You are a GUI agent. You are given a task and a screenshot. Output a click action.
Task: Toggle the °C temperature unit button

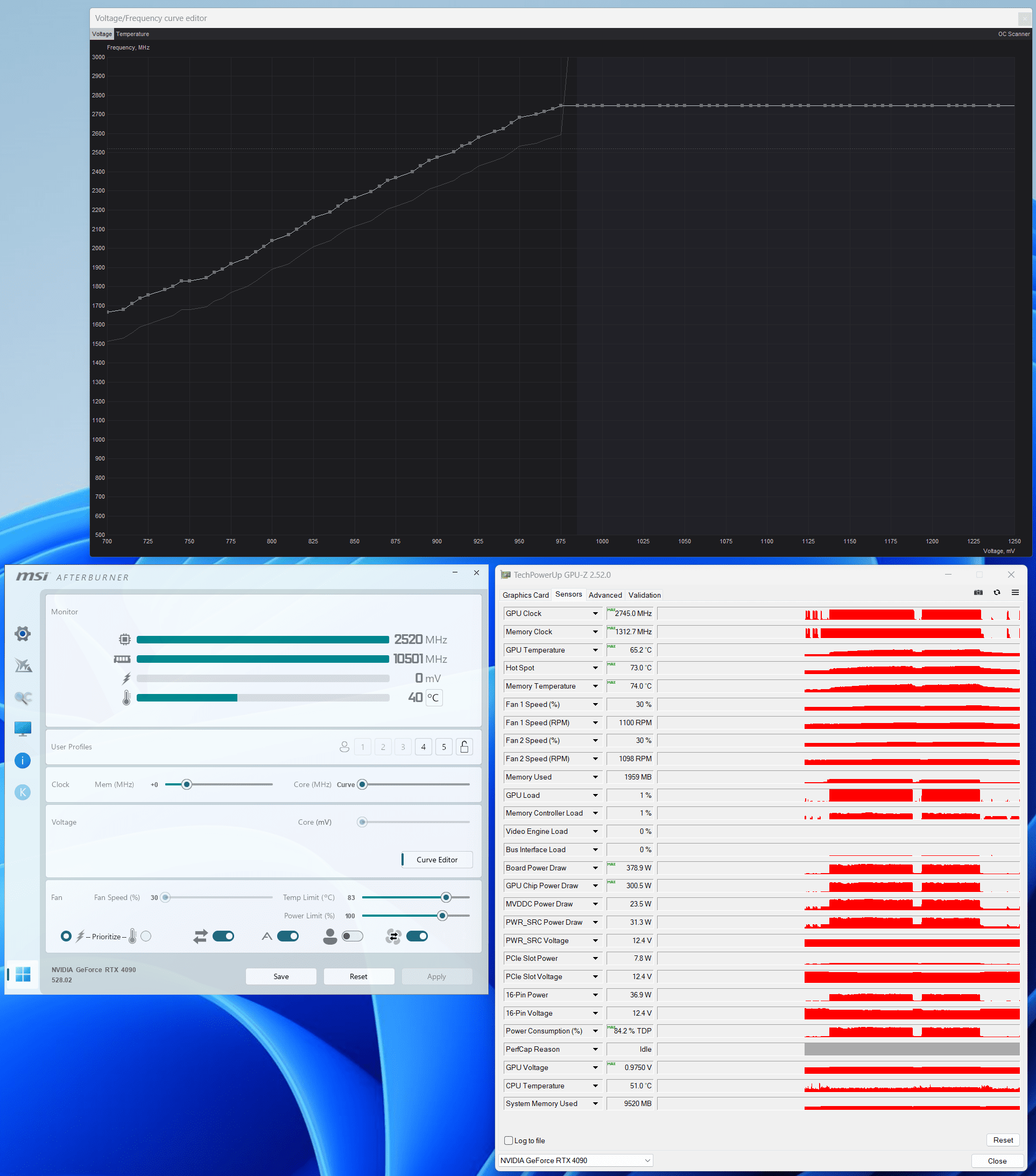point(433,697)
